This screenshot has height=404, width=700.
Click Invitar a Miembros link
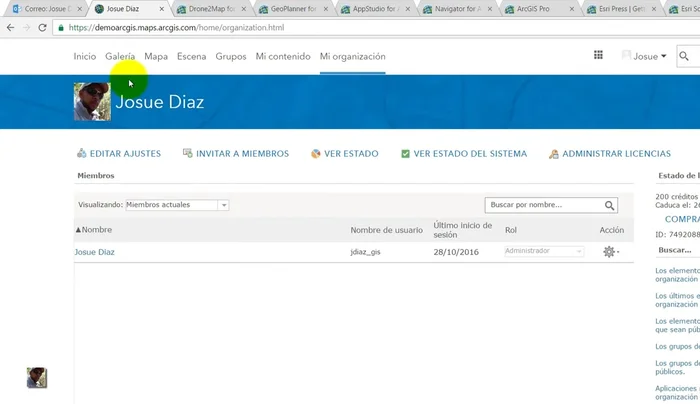click(x=242, y=154)
